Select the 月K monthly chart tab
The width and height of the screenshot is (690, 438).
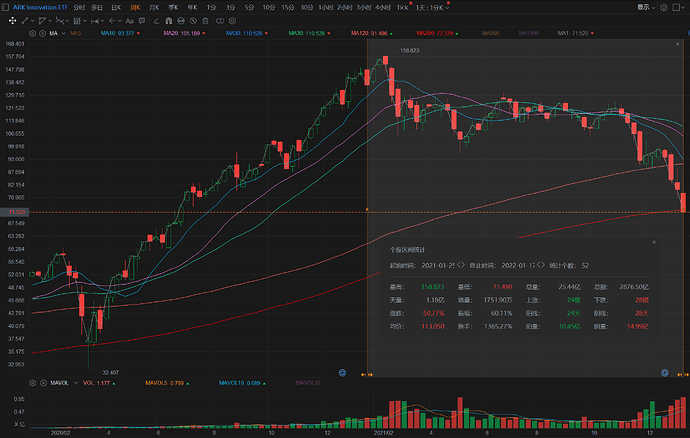[x=154, y=7]
